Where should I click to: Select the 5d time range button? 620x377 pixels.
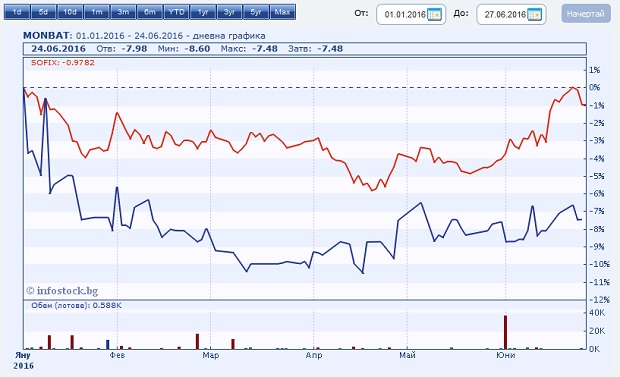43,12
